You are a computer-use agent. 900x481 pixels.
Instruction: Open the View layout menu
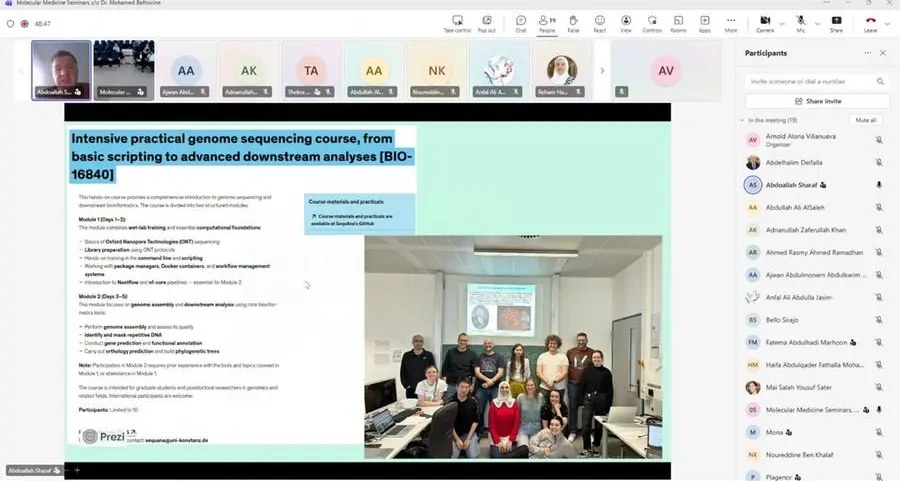(626, 22)
